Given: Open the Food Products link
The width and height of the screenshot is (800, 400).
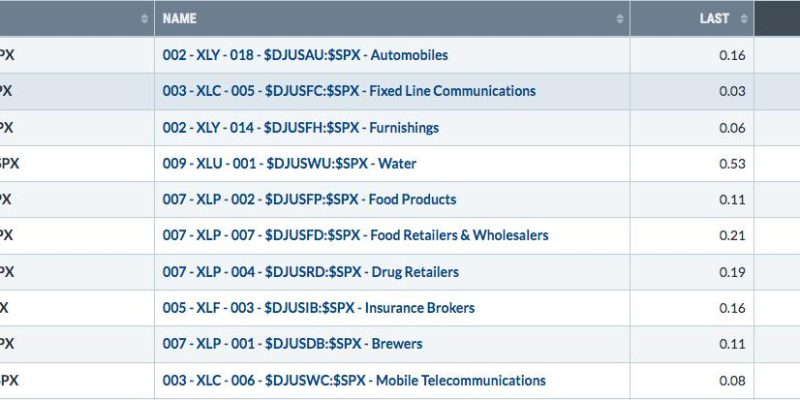Looking at the screenshot, I should [x=309, y=199].
